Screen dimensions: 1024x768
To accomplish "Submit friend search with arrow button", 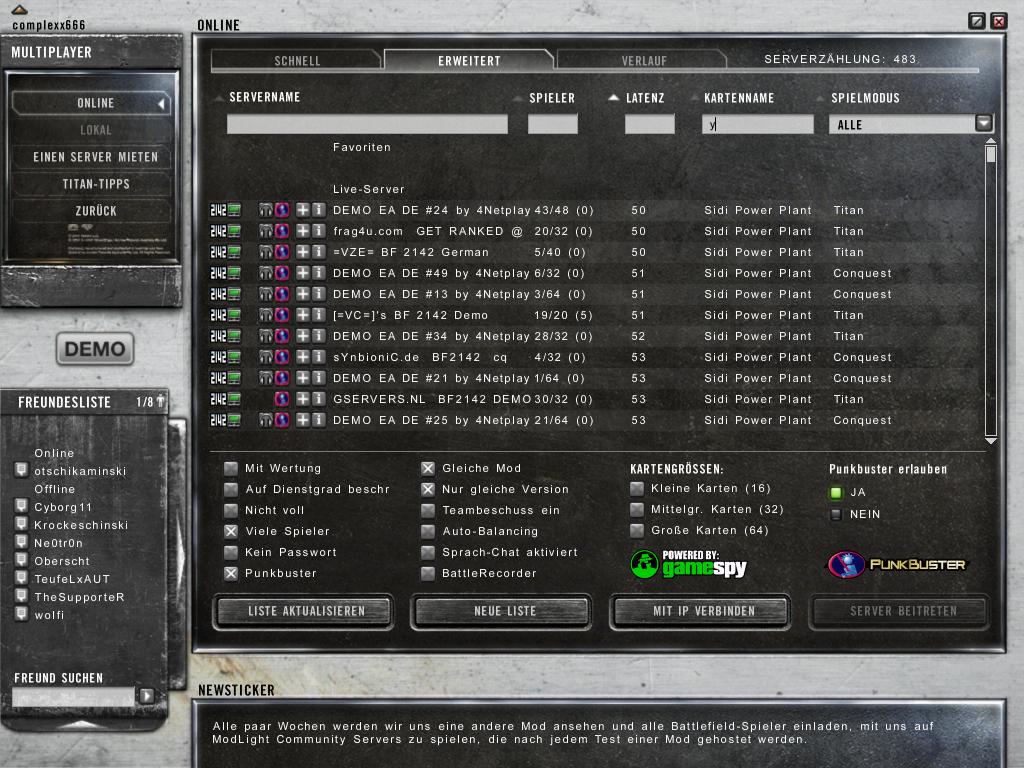I will tap(147, 696).
